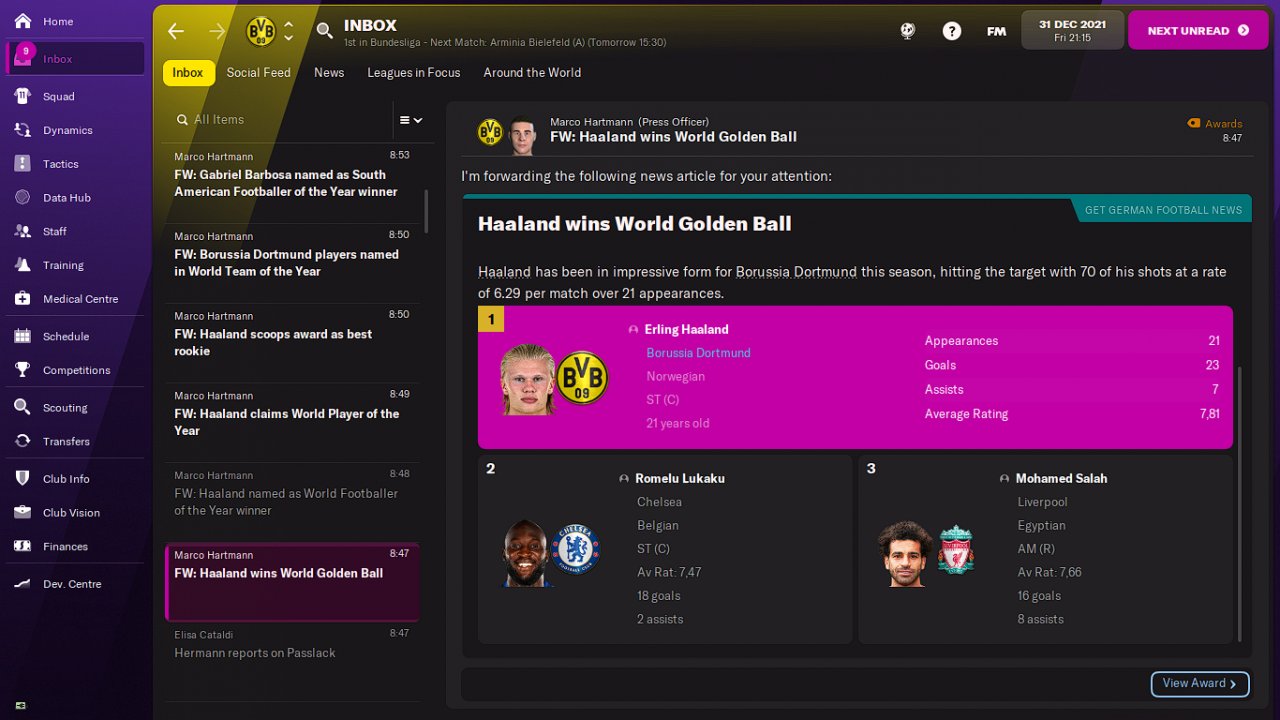Open the Tactics sidebar icon

click(x=22, y=164)
